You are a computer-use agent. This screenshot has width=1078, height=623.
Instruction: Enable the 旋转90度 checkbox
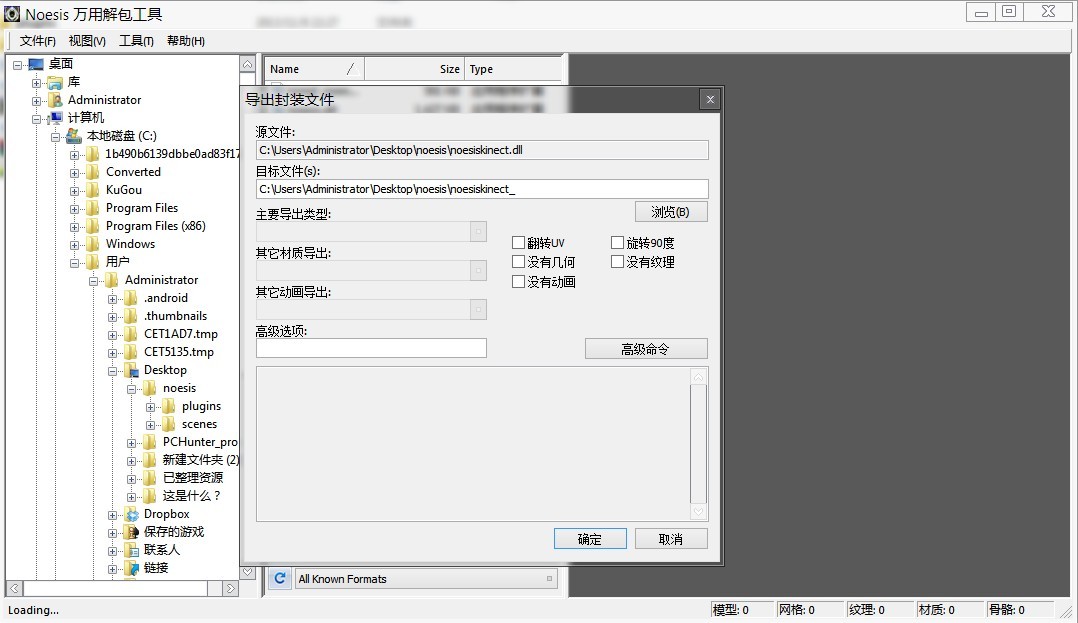[617, 242]
